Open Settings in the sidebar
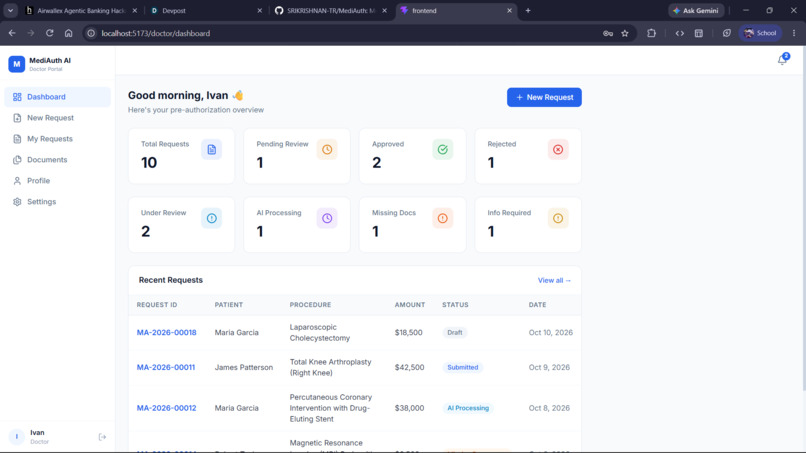The width and height of the screenshot is (806, 453). (x=58, y=202)
